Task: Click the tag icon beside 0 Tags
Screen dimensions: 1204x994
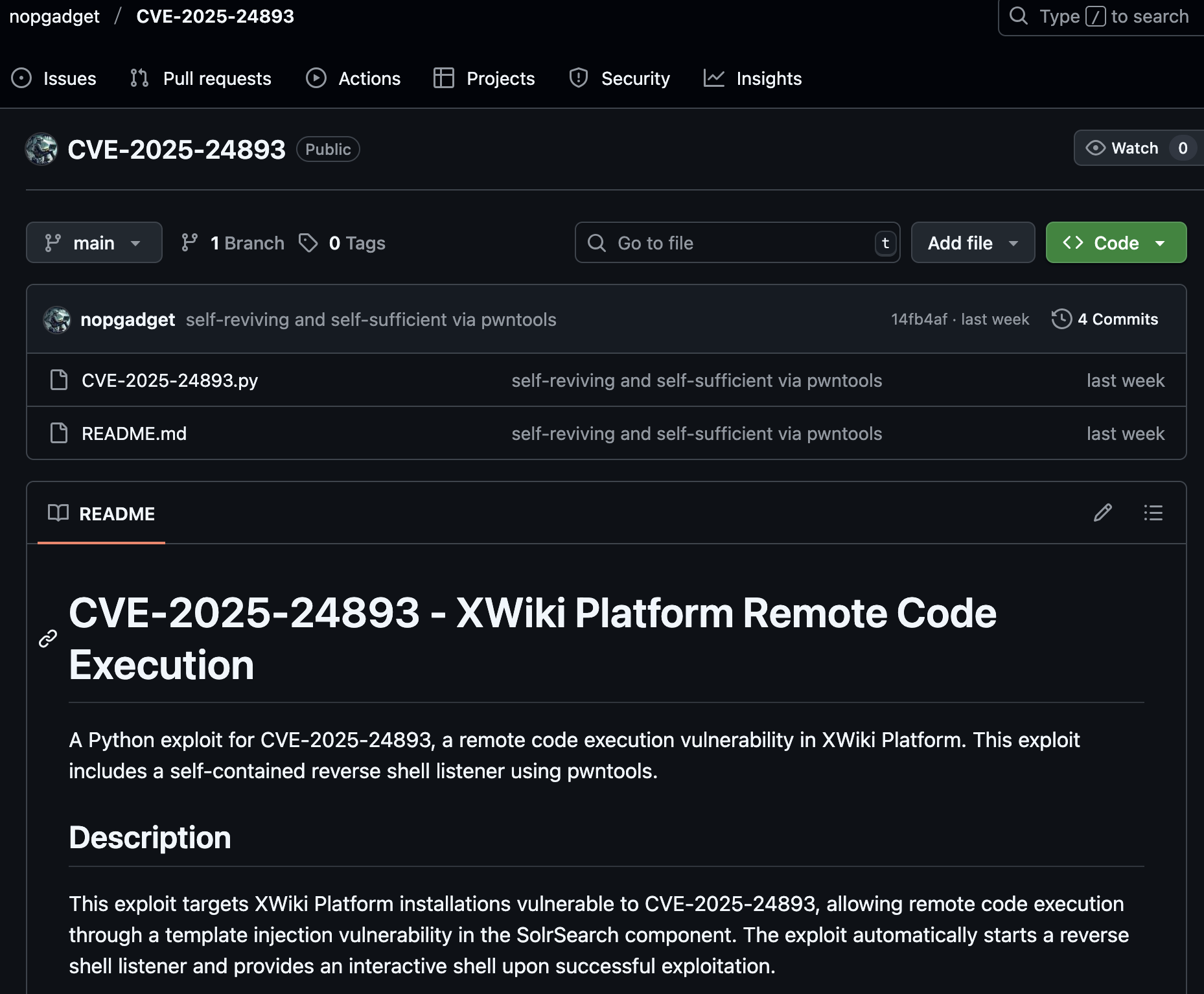Action: [x=308, y=243]
